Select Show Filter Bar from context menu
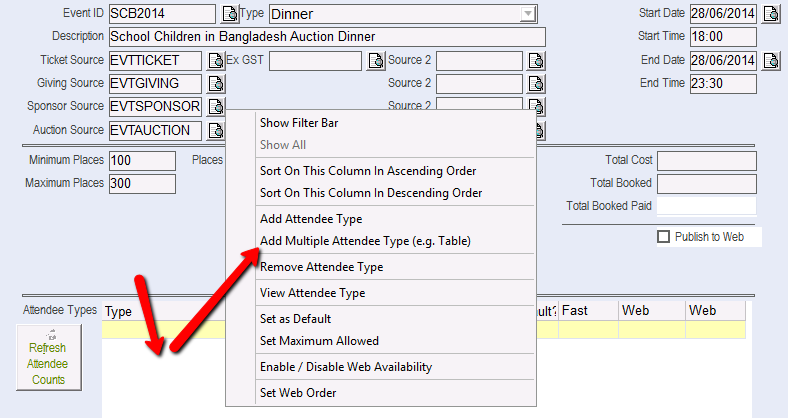The image size is (788, 418). pos(298,123)
